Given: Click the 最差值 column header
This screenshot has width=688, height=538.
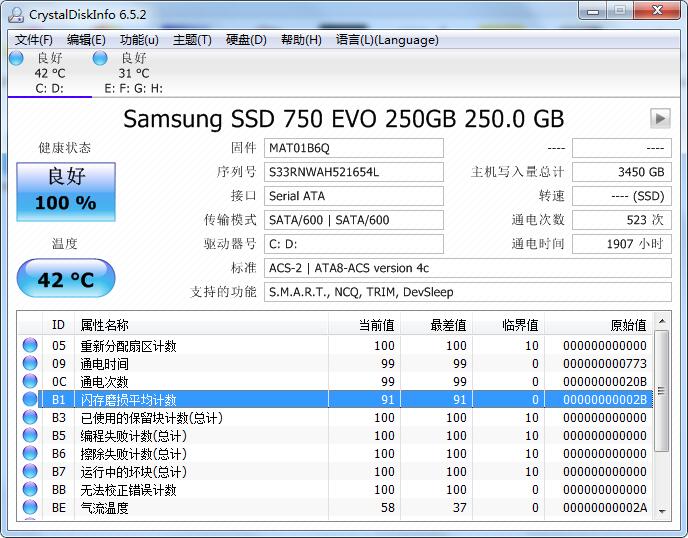Looking at the screenshot, I should (437, 325).
